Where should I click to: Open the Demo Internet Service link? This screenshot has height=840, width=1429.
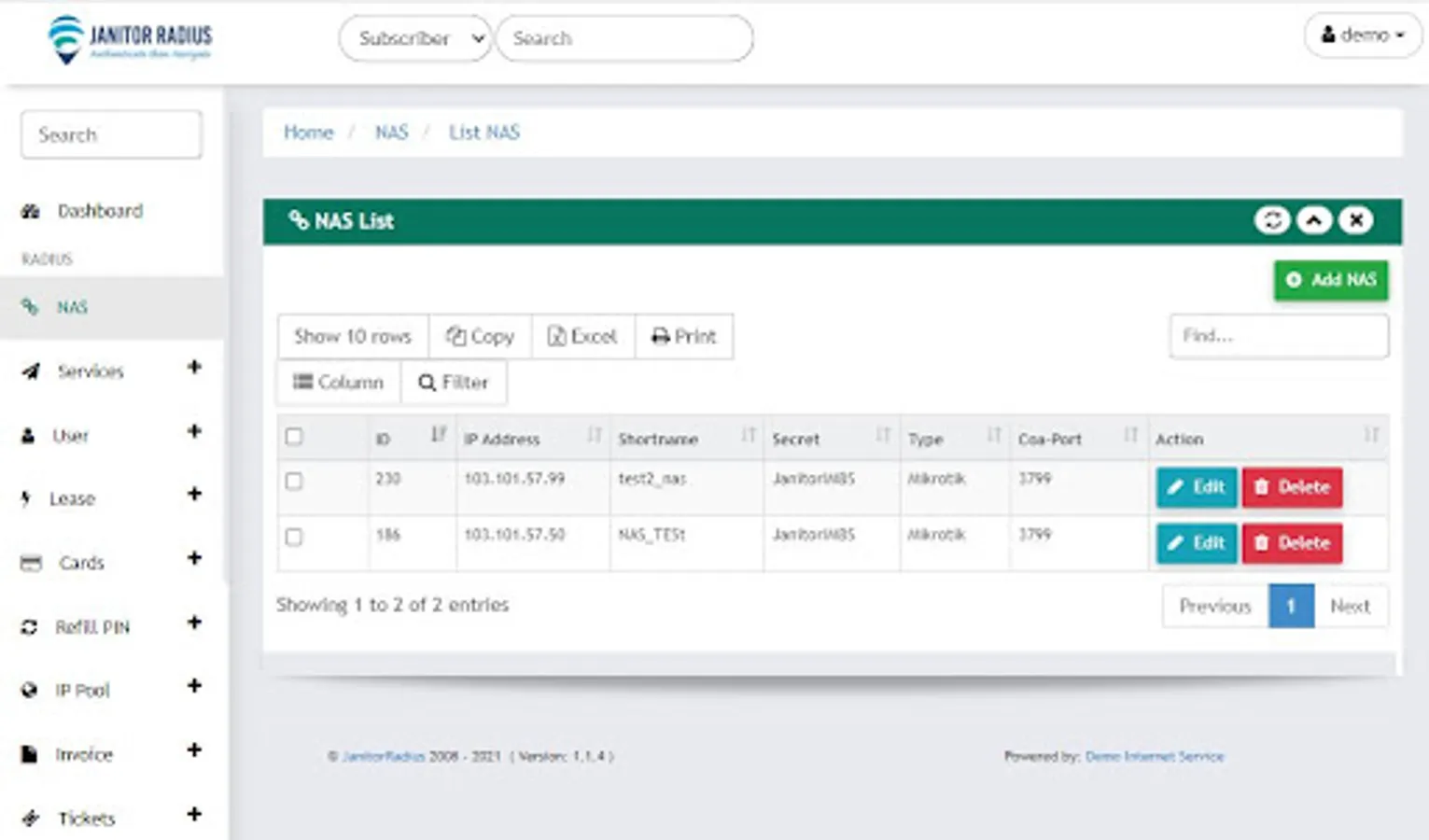[1155, 757]
